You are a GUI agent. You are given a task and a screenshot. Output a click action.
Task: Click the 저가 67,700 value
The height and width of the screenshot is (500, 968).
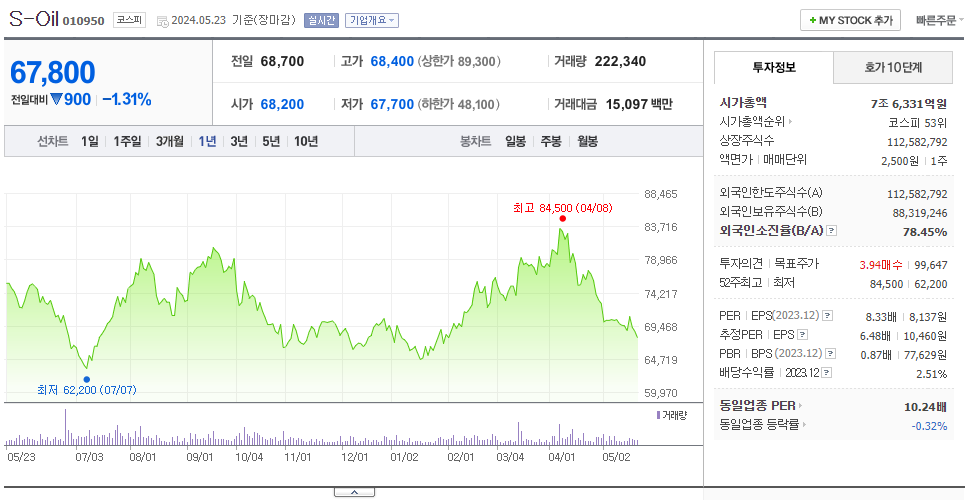392,104
